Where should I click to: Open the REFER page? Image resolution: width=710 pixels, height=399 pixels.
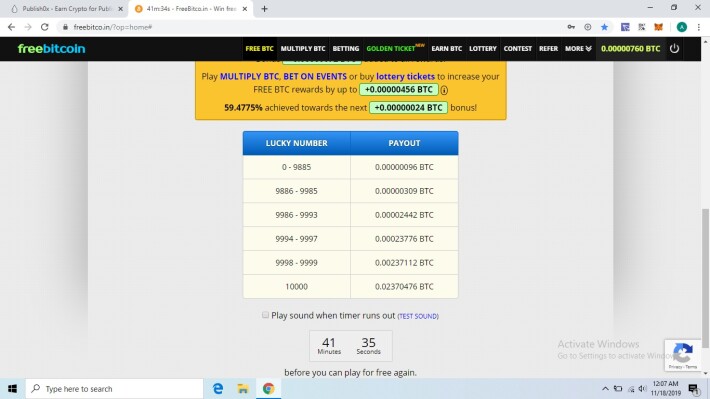(548, 48)
